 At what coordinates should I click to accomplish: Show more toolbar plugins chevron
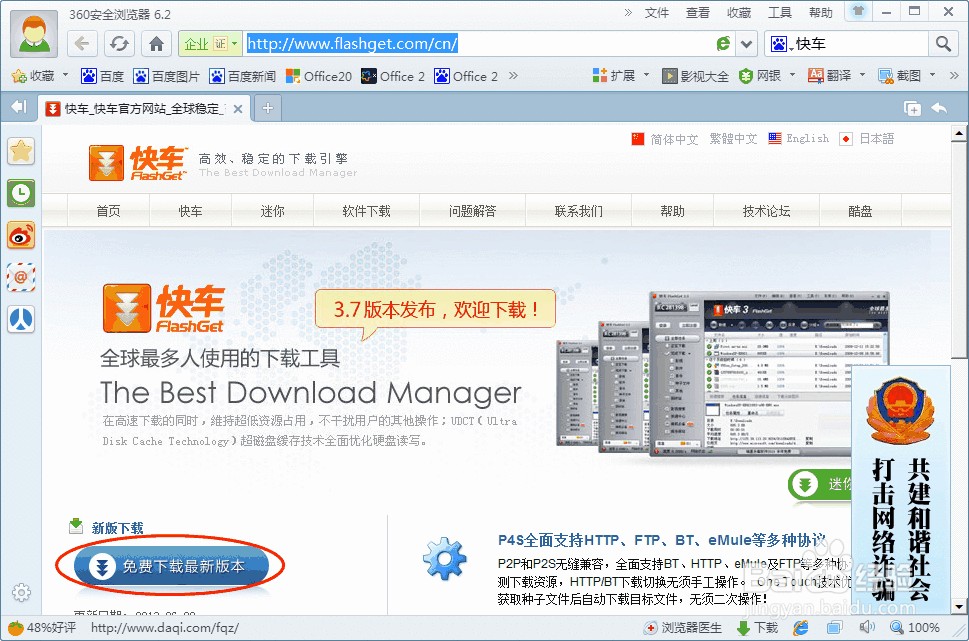click(x=954, y=75)
